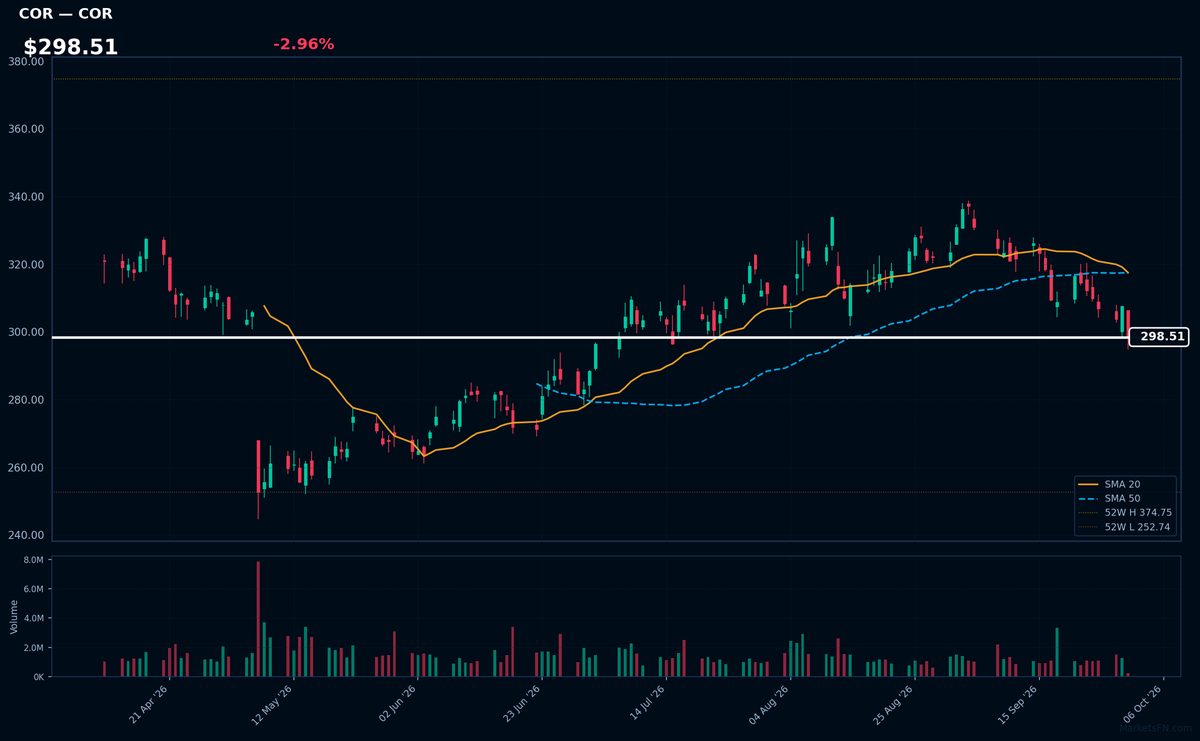Click the 14 Jul '26 date label
Viewport: 1200px width, 741px height.
(x=645, y=704)
